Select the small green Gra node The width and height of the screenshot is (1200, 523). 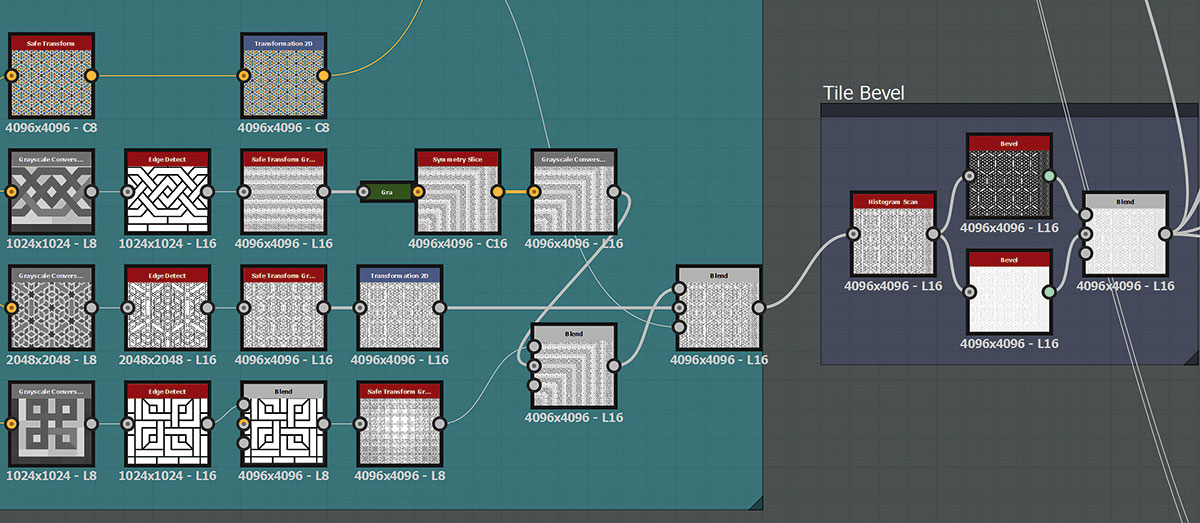tap(386, 192)
